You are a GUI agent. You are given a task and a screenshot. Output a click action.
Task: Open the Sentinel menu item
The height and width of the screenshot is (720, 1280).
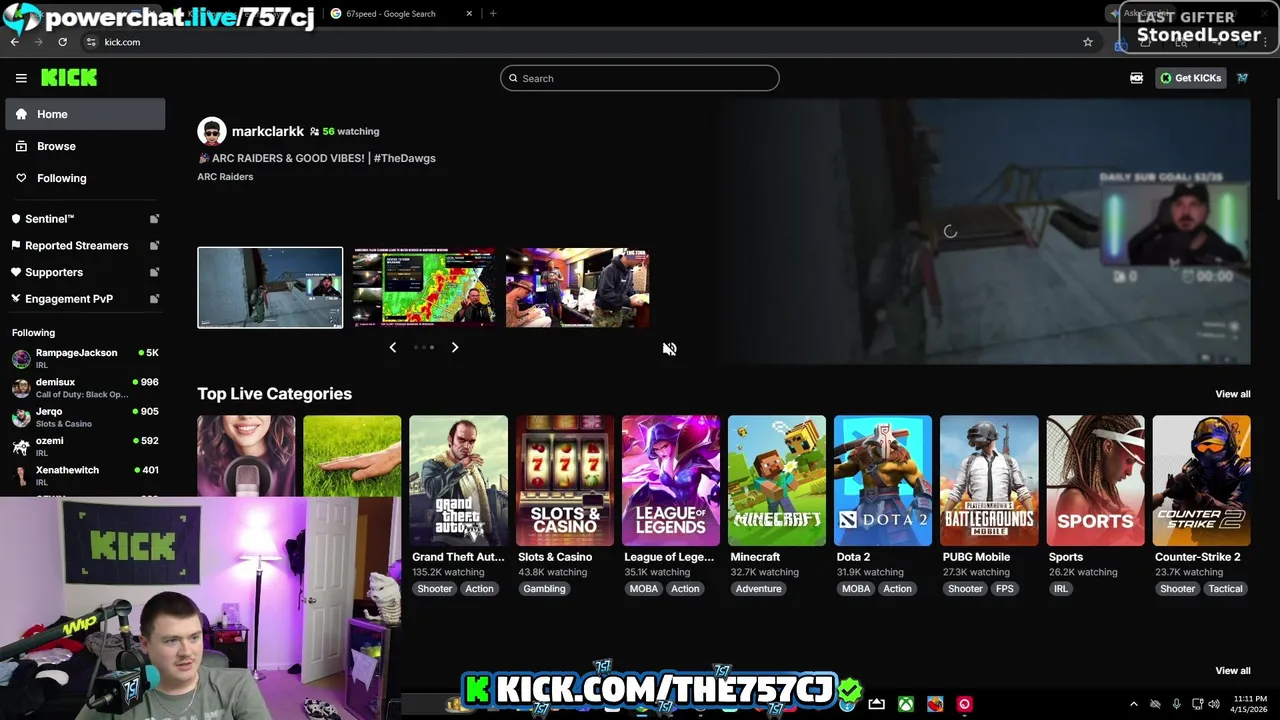pyautogui.click(x=85, y=219)
